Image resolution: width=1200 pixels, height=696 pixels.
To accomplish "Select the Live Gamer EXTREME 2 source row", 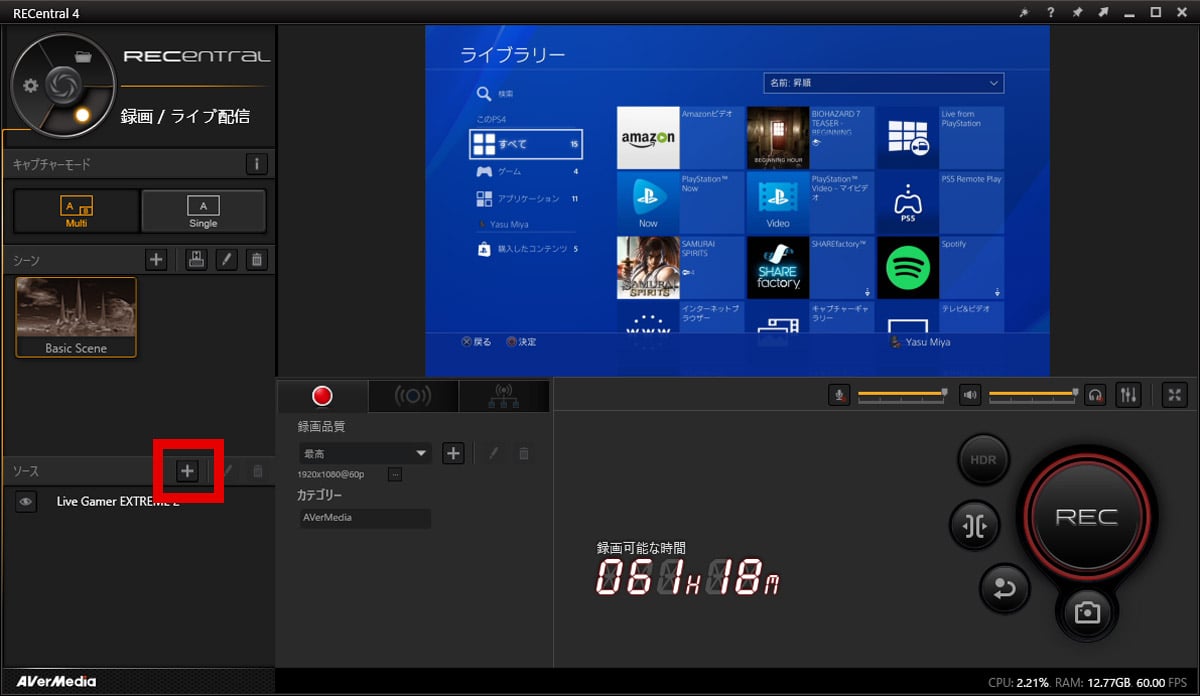I will pyautogui.click(x=138, y=501).
